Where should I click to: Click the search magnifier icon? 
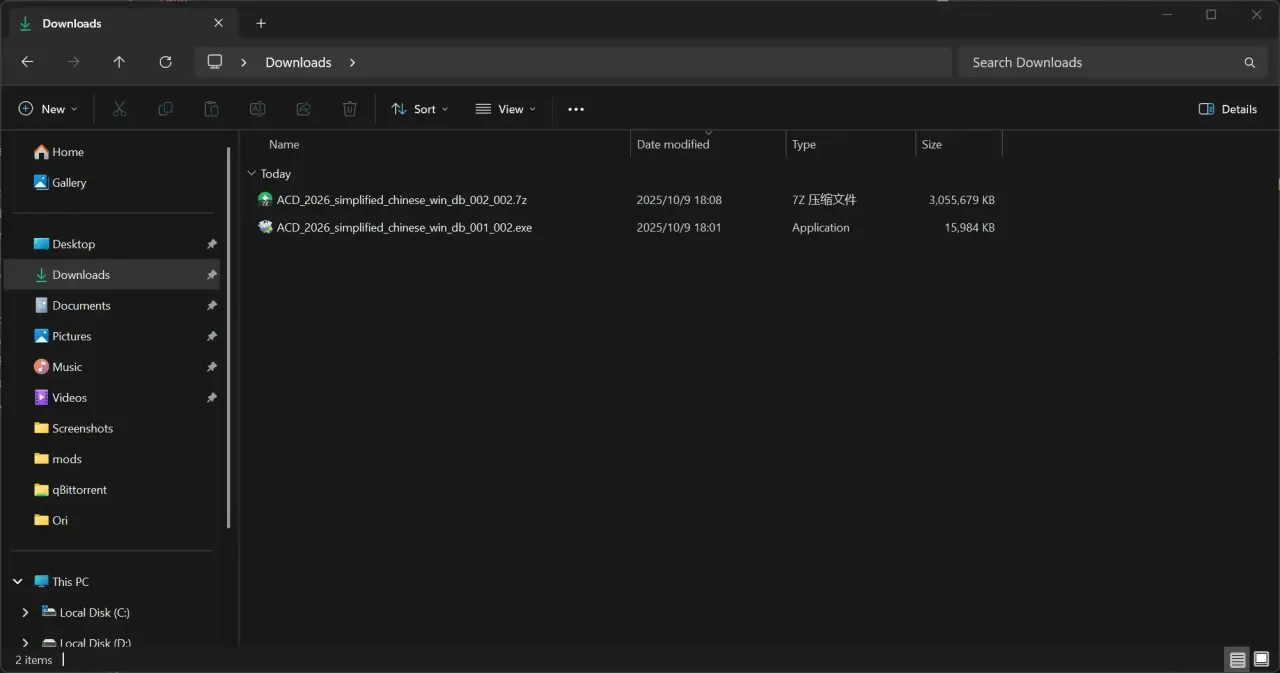(1249, 62)
